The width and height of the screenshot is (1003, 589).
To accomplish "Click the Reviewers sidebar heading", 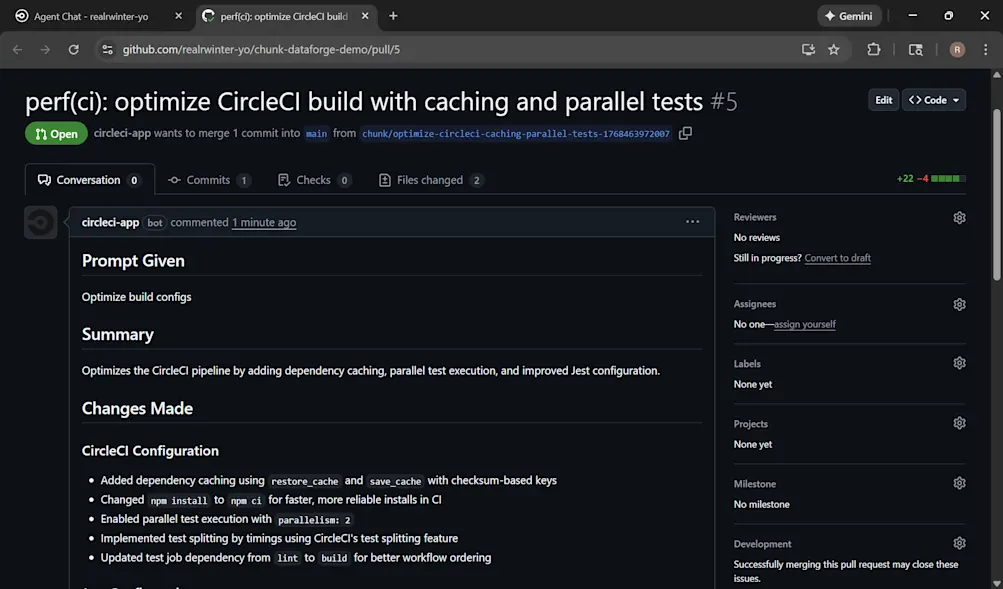I will click(755, 217).
